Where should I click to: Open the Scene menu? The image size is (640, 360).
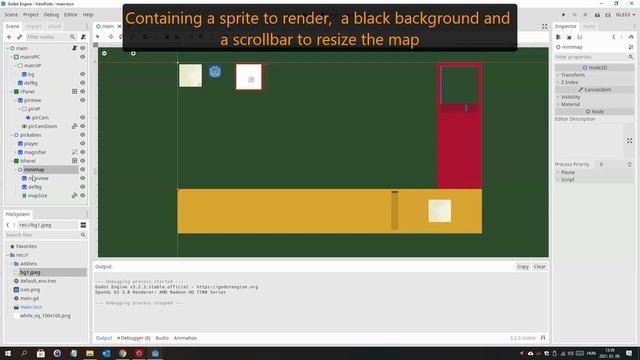(11, 15)
